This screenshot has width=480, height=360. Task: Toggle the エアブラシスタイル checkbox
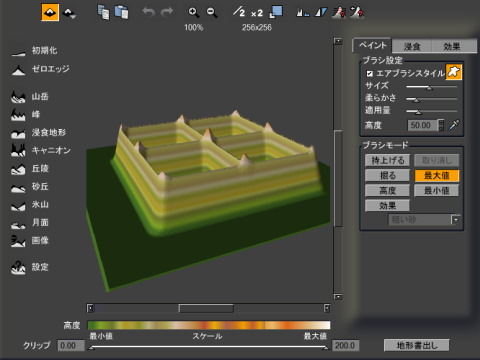[369, 73]
